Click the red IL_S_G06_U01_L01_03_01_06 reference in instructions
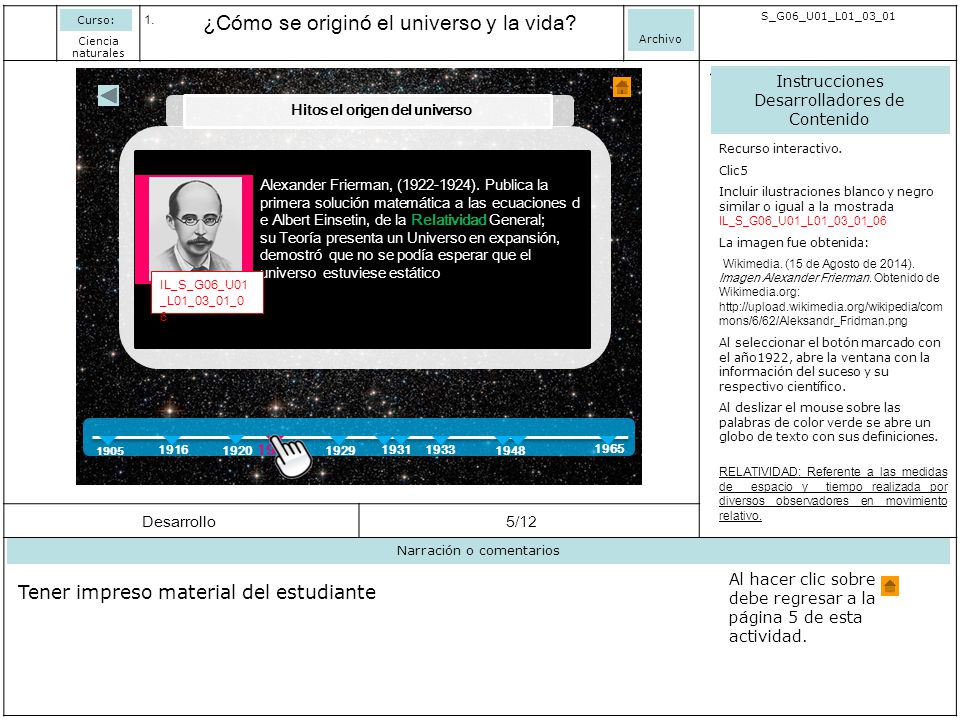Image resolution: width=960 pixels, height=720 pixels. [x=802, y=221]
